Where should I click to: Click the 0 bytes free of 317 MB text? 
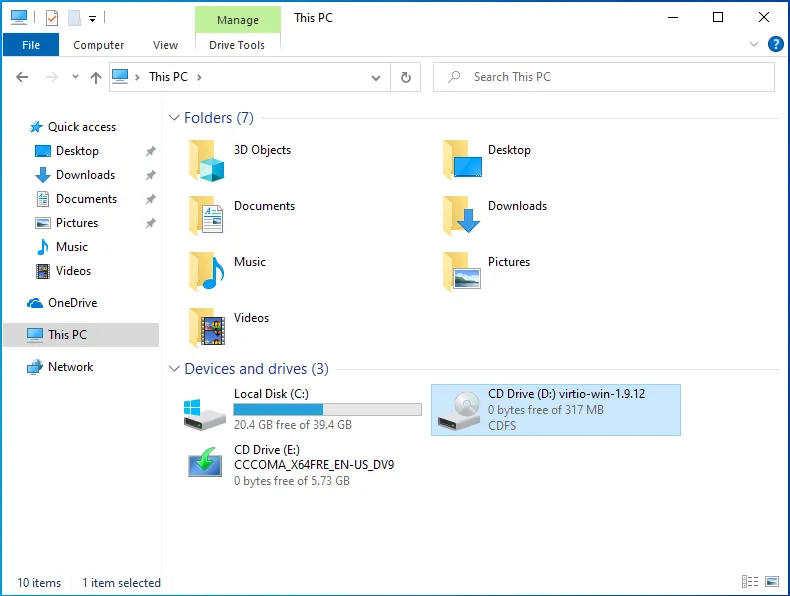pos(546,410)
